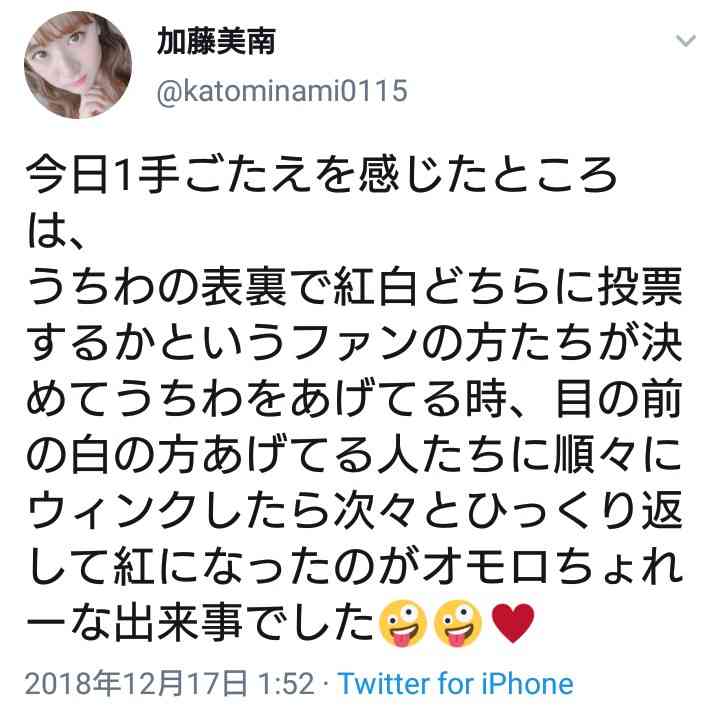The height and width of the screenshot is (718, 720).
Task: Click the line starting の白の方あげてる
Action: (354, 456)
